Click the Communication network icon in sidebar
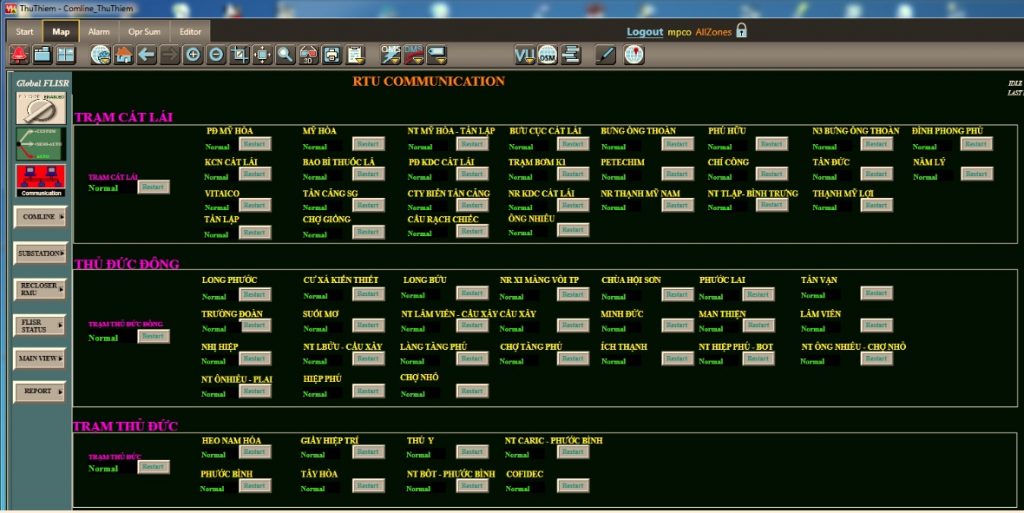The height and width of the screenshot is (513, 1024). coord(40,181)
